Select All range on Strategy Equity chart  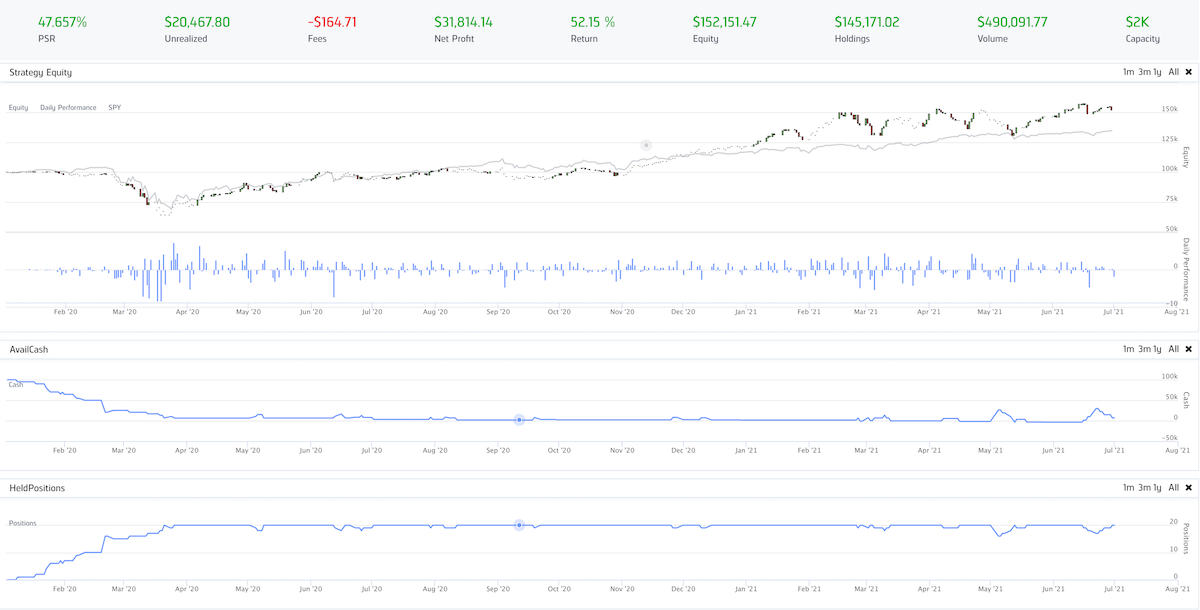click(1174, 72)
